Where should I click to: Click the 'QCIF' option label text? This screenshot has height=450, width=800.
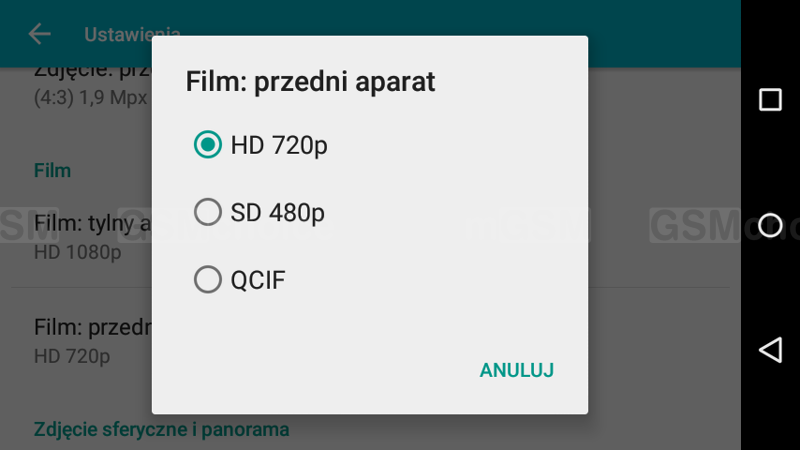point(258,280)
